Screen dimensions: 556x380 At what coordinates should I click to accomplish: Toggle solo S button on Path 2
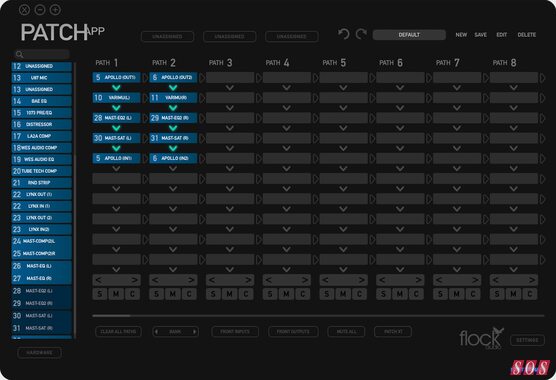[x=156, y=294]
